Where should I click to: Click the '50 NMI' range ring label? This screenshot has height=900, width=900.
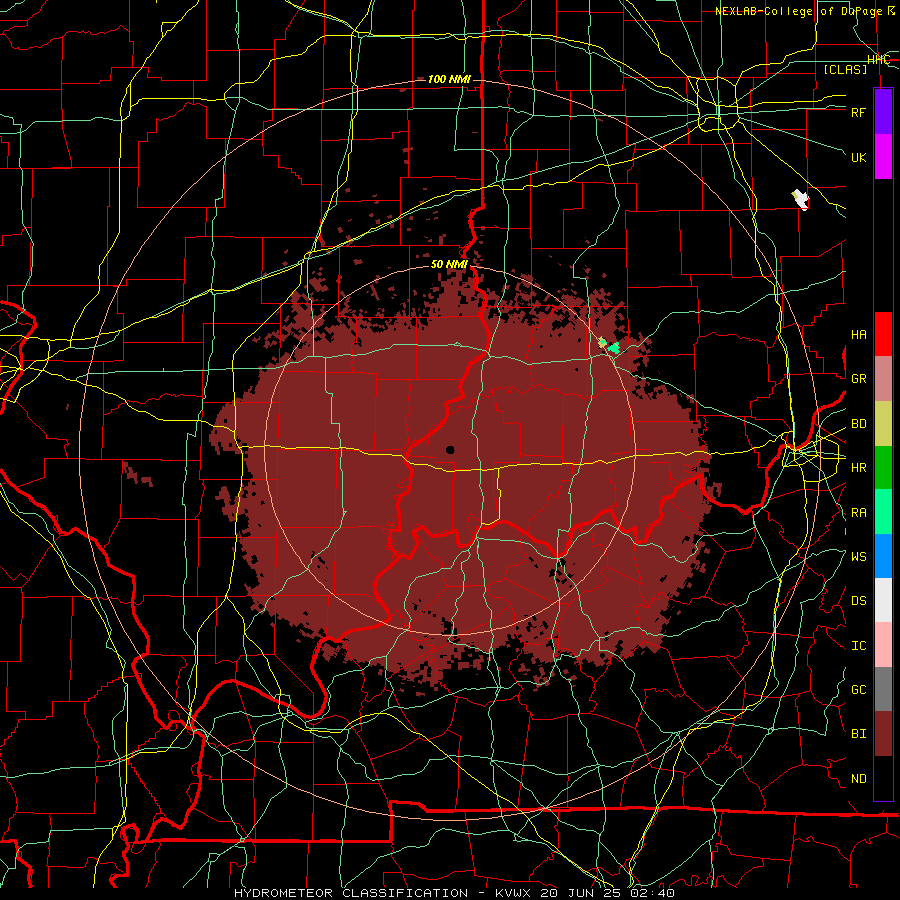tap(449, 264)
